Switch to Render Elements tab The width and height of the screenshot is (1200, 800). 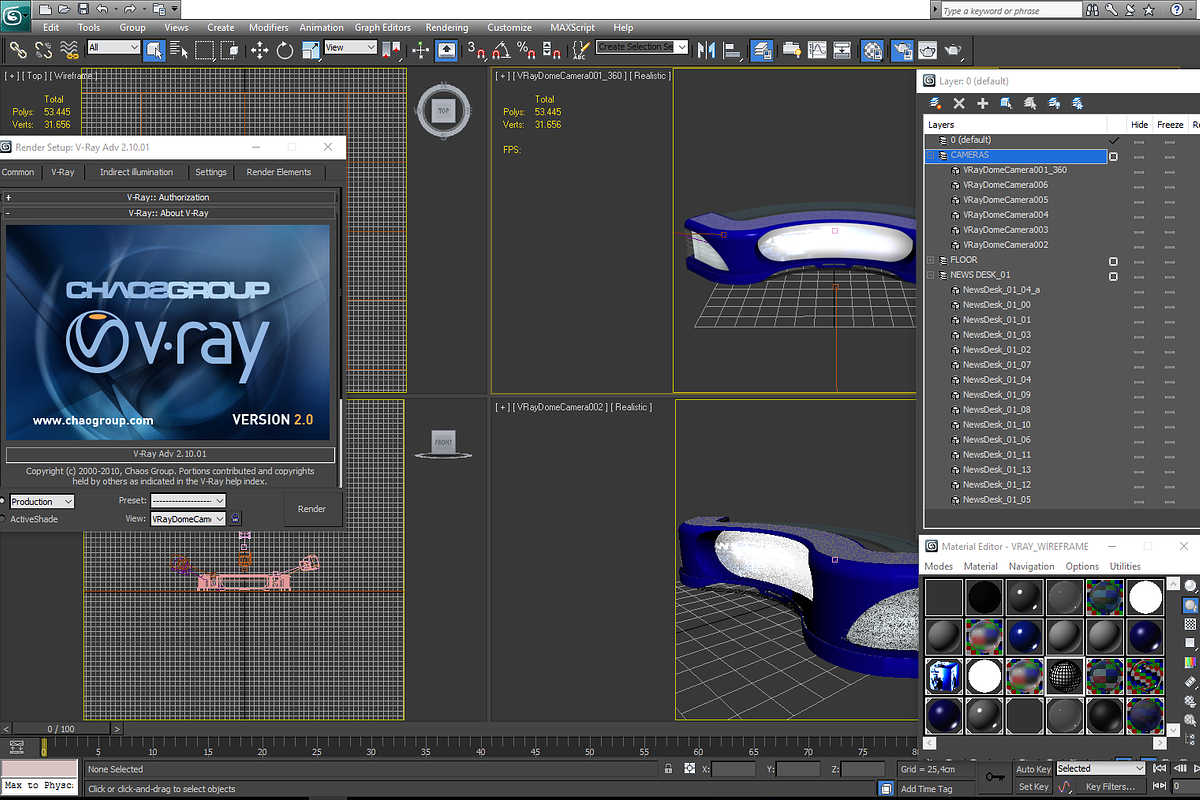[x=278, y=172]
